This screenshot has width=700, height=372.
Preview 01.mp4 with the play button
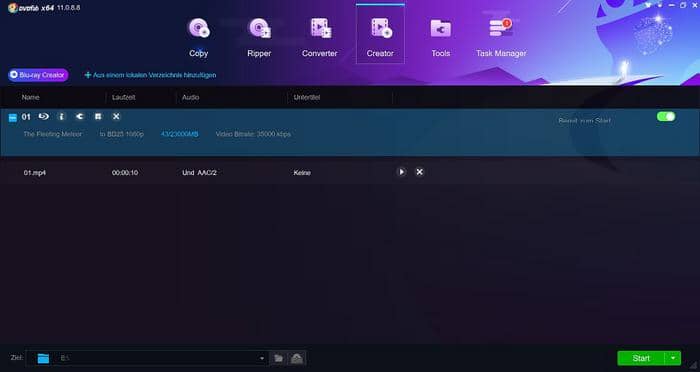click(401, 172)
